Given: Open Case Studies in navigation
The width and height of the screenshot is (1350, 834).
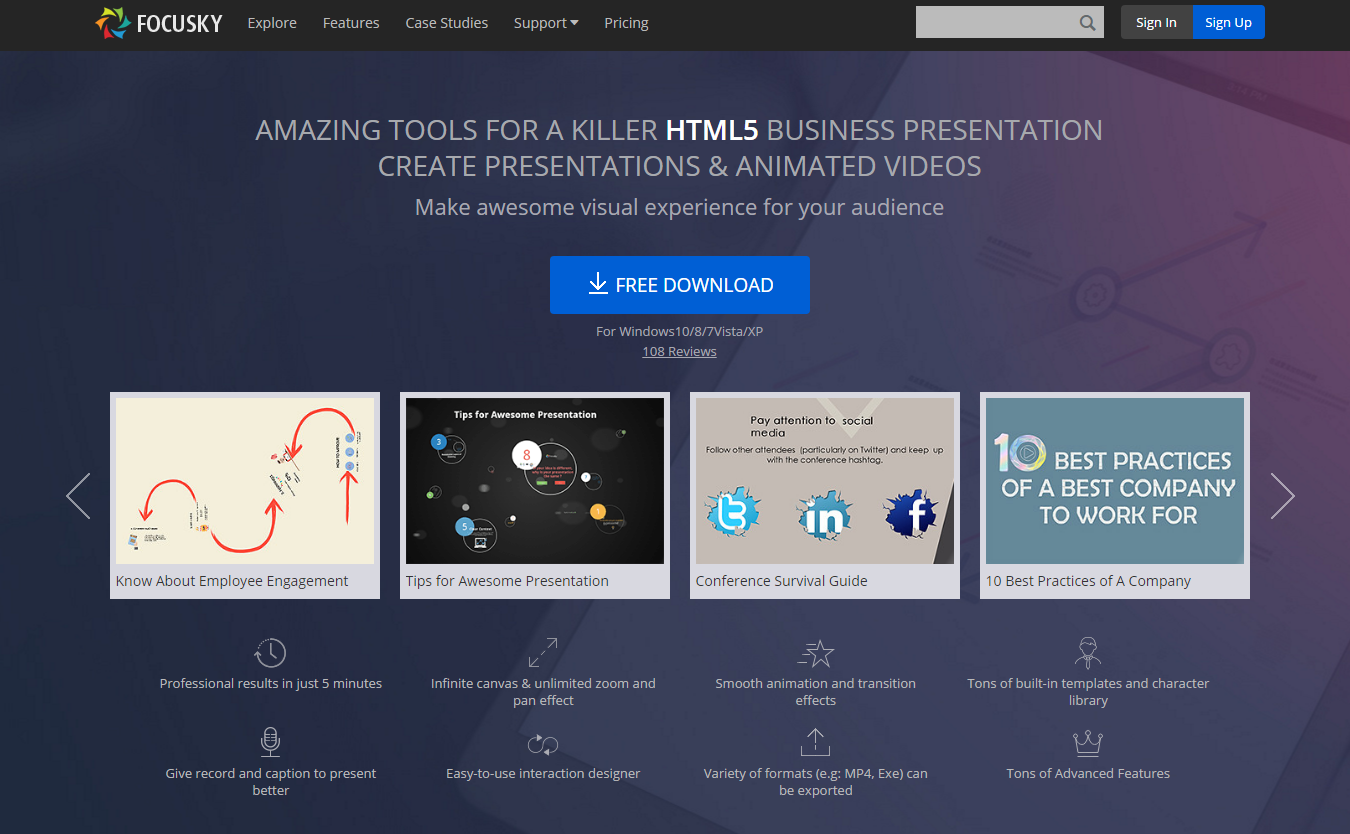Looking at the screenshot, I should (447, 23).
